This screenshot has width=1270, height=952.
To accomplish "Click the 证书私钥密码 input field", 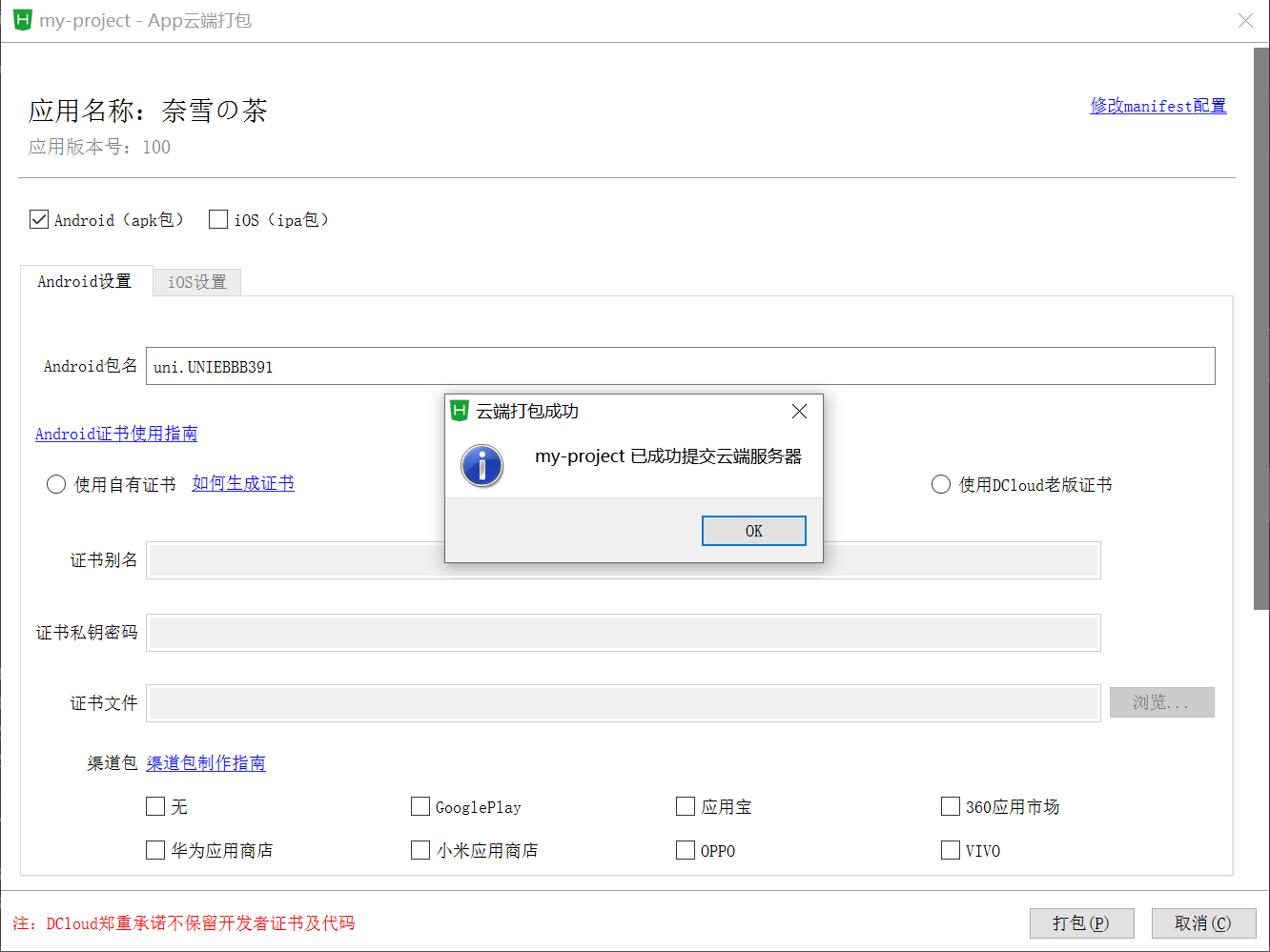I will point(624,633).
